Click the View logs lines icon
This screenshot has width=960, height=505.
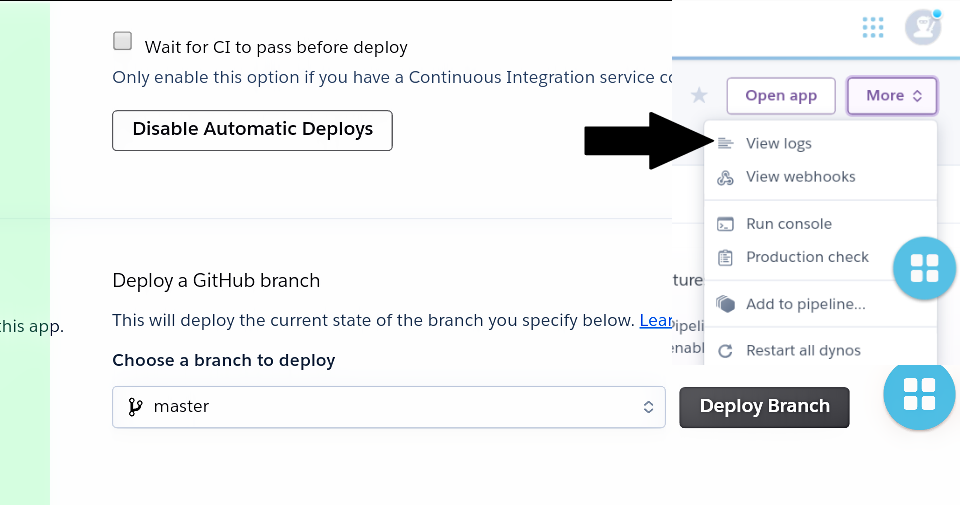pyautogui.click(x=725, y=144)
